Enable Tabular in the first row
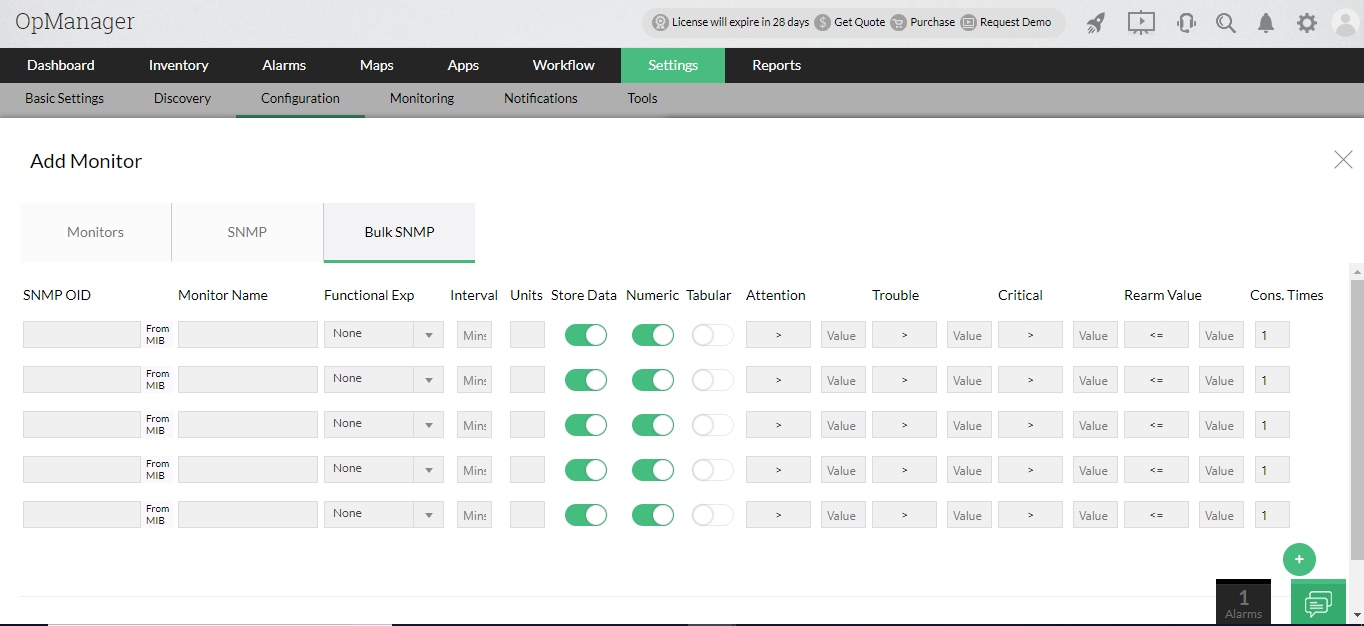 click(x=713, y=335)
